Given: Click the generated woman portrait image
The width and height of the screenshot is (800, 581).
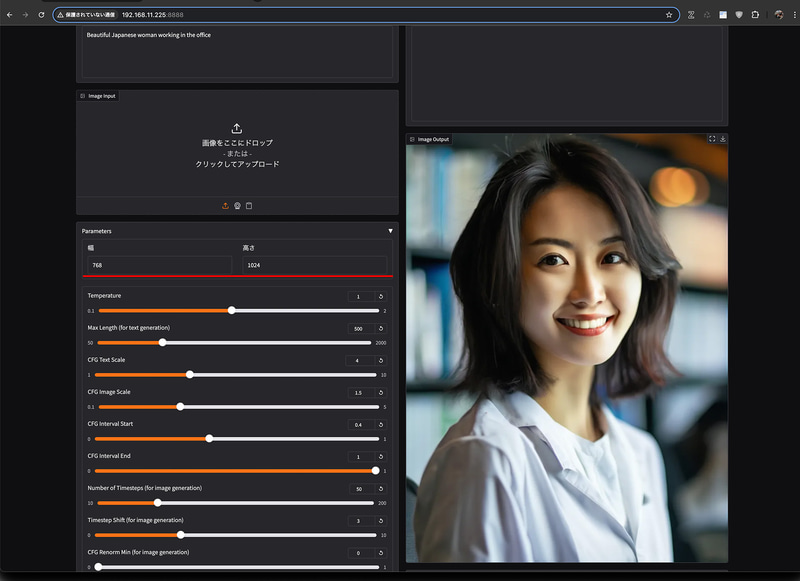Looking at the screenshot, I should point(567,348).
